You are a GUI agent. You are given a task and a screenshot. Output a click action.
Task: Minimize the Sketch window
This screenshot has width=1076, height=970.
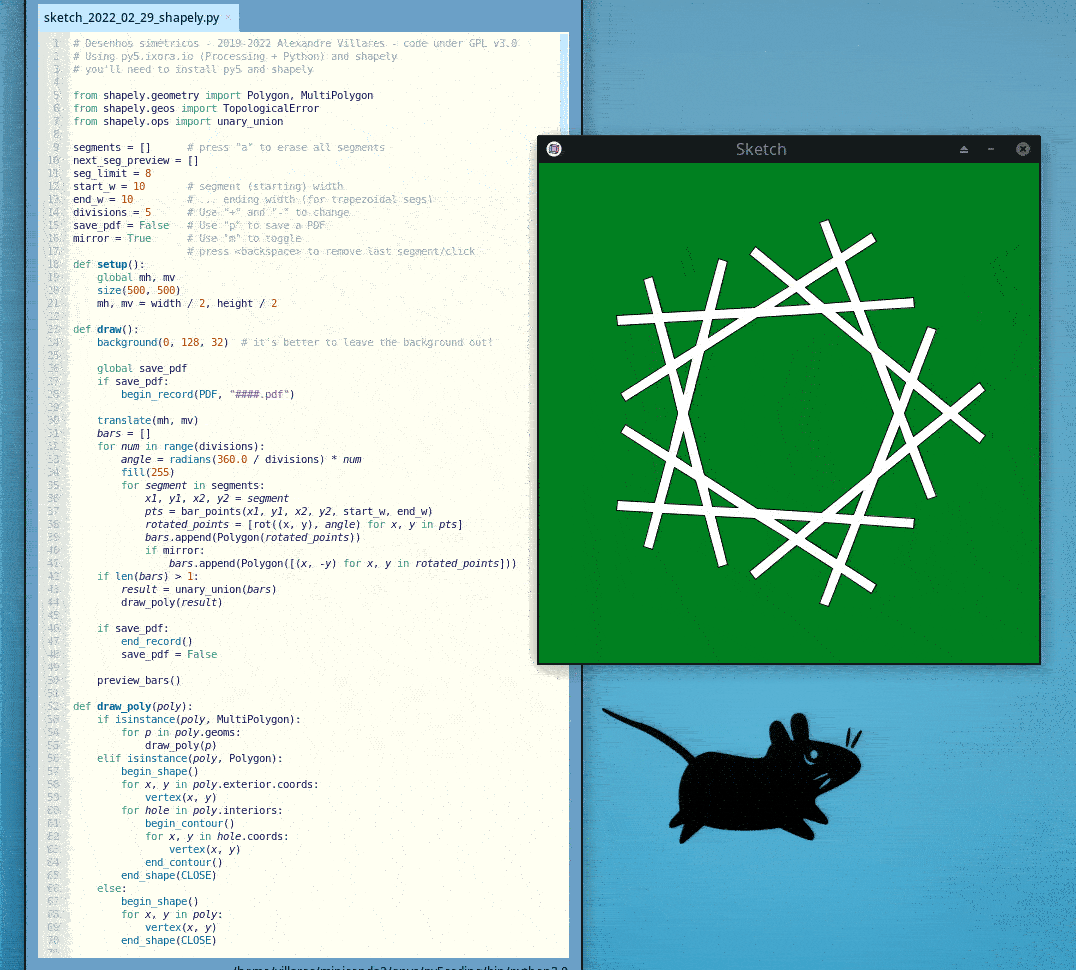[x=991, y=149]
